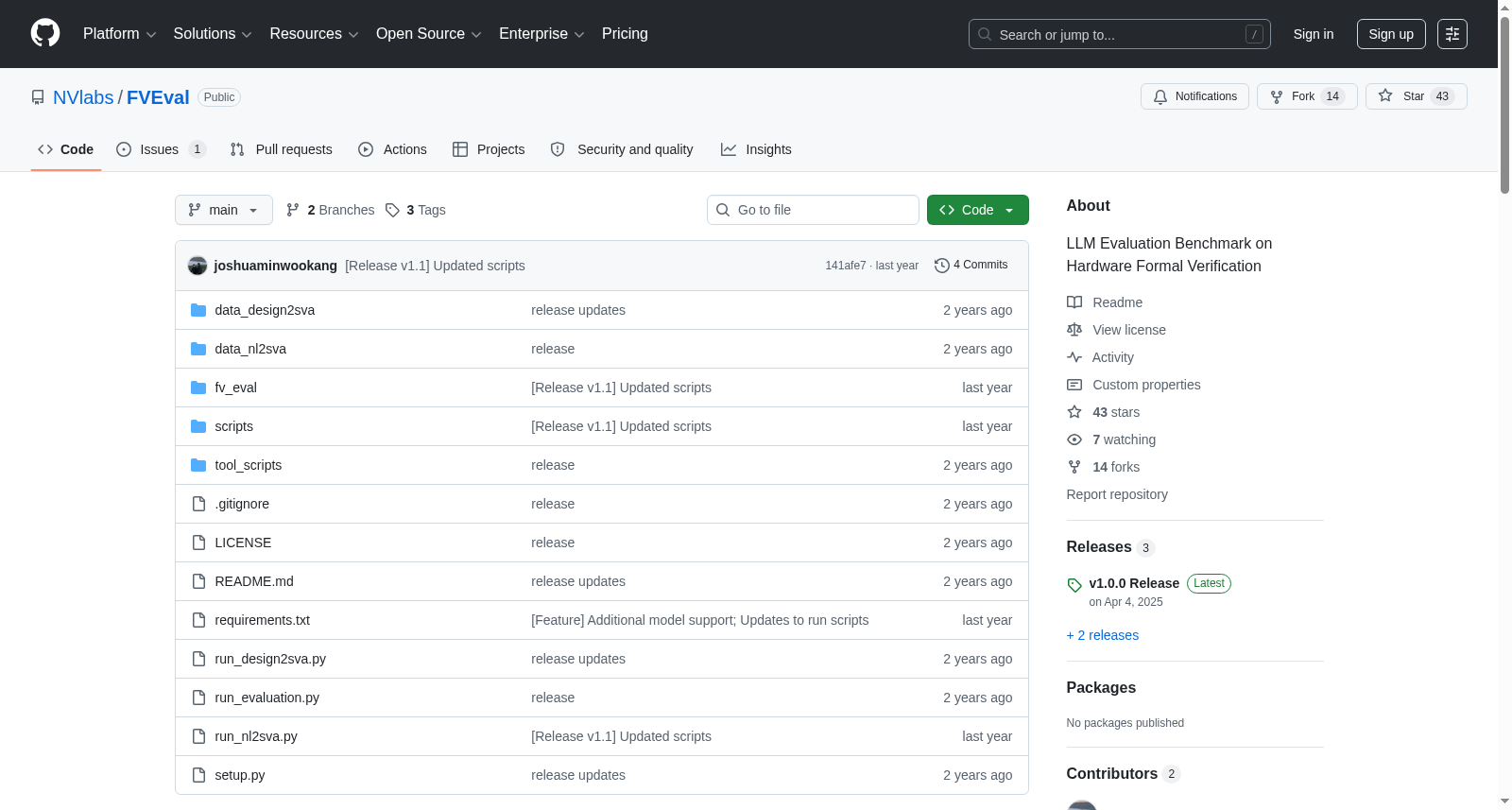The width and height of the screenshot is (1512, 810).
Task: Expand the Open Source menu
Action: [429, 34]
